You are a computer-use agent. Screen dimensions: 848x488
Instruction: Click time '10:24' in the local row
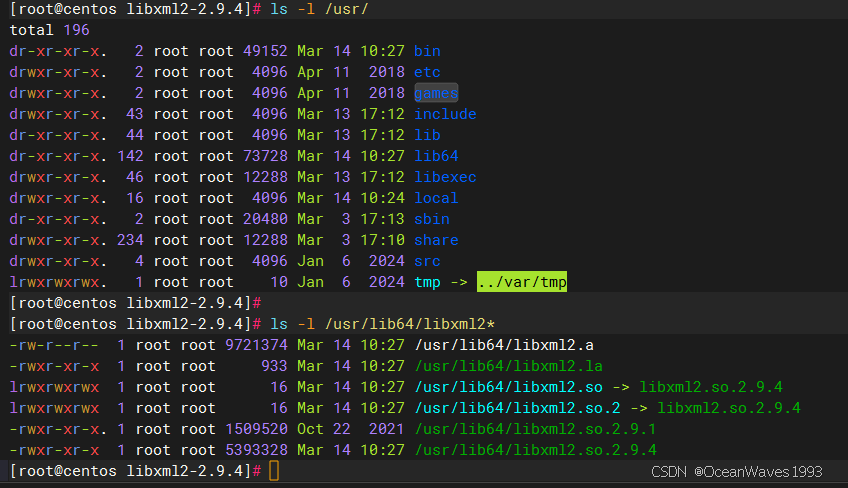click(382, 198)
